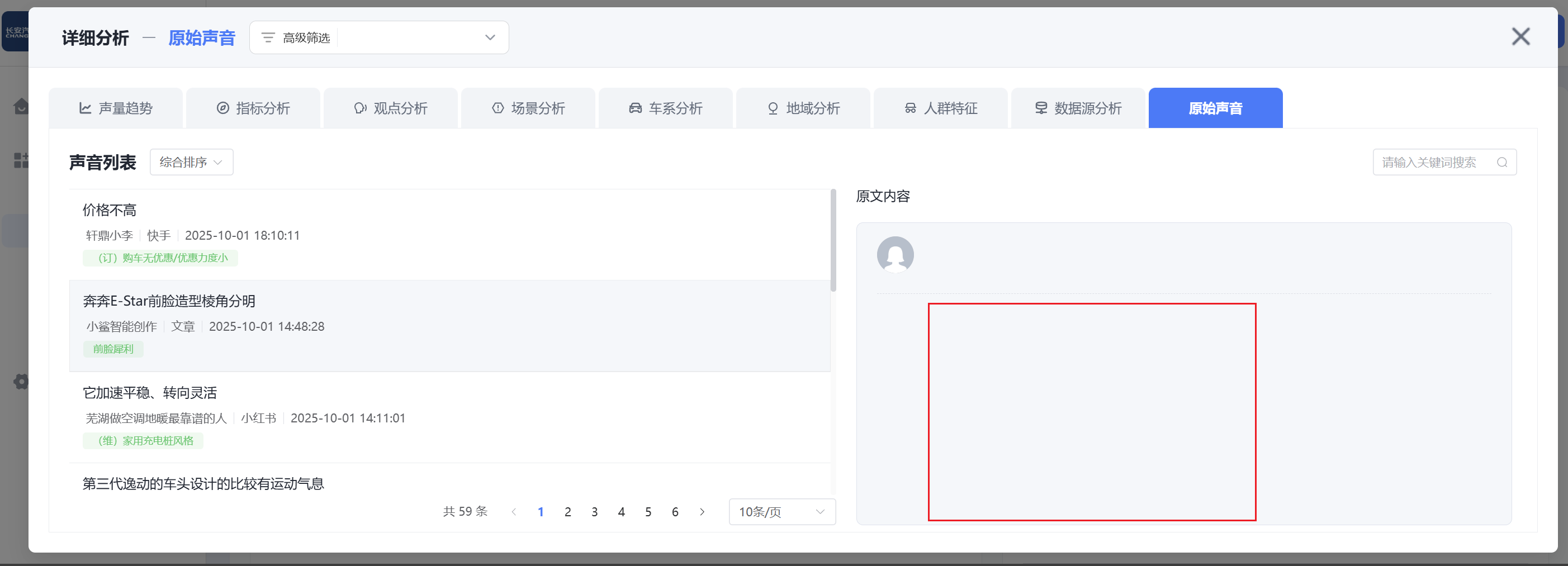
Task: Click the search magnifier icon in keyword box
Action: (1501, 163)
